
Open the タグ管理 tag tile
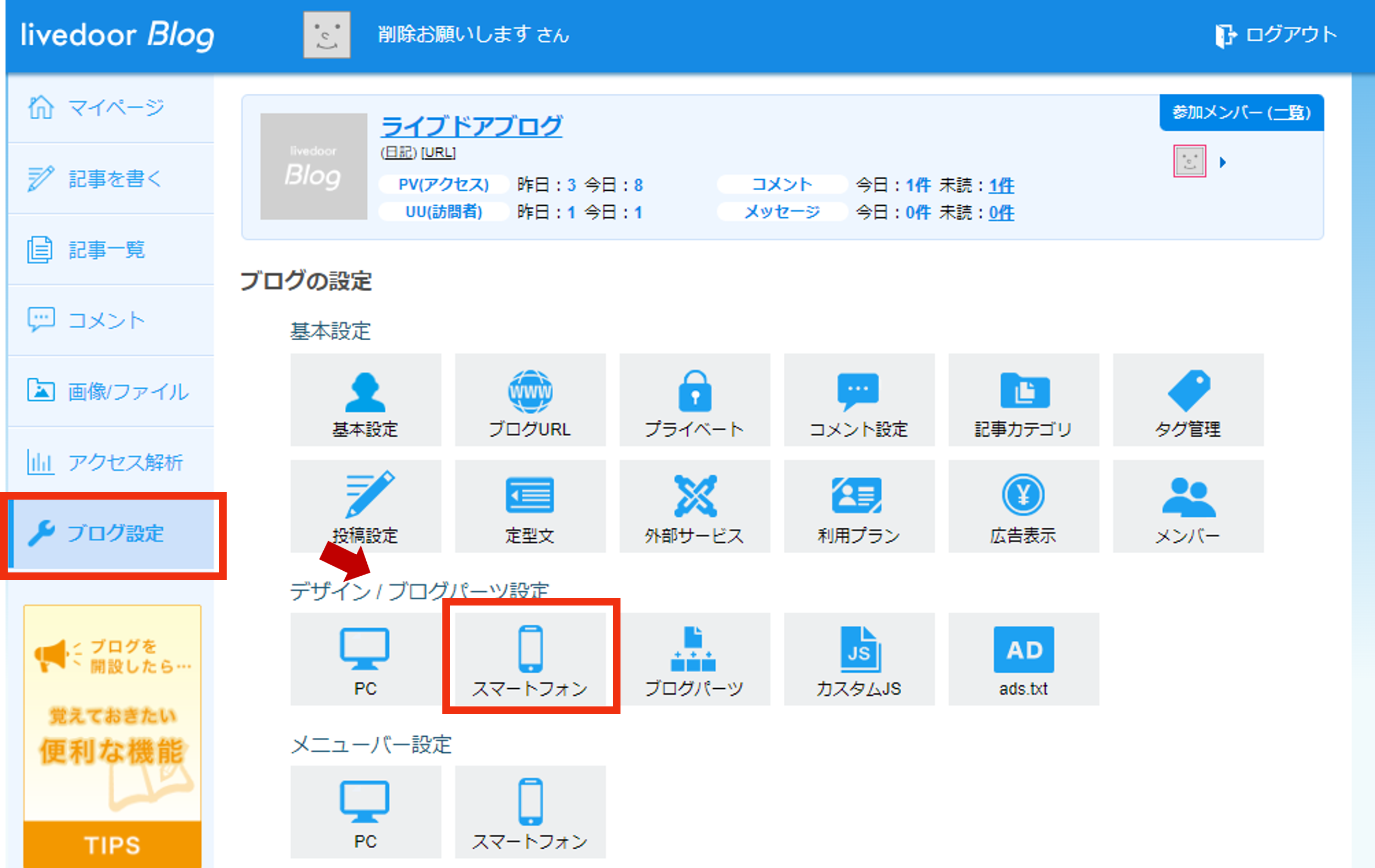coord(1187,400)
